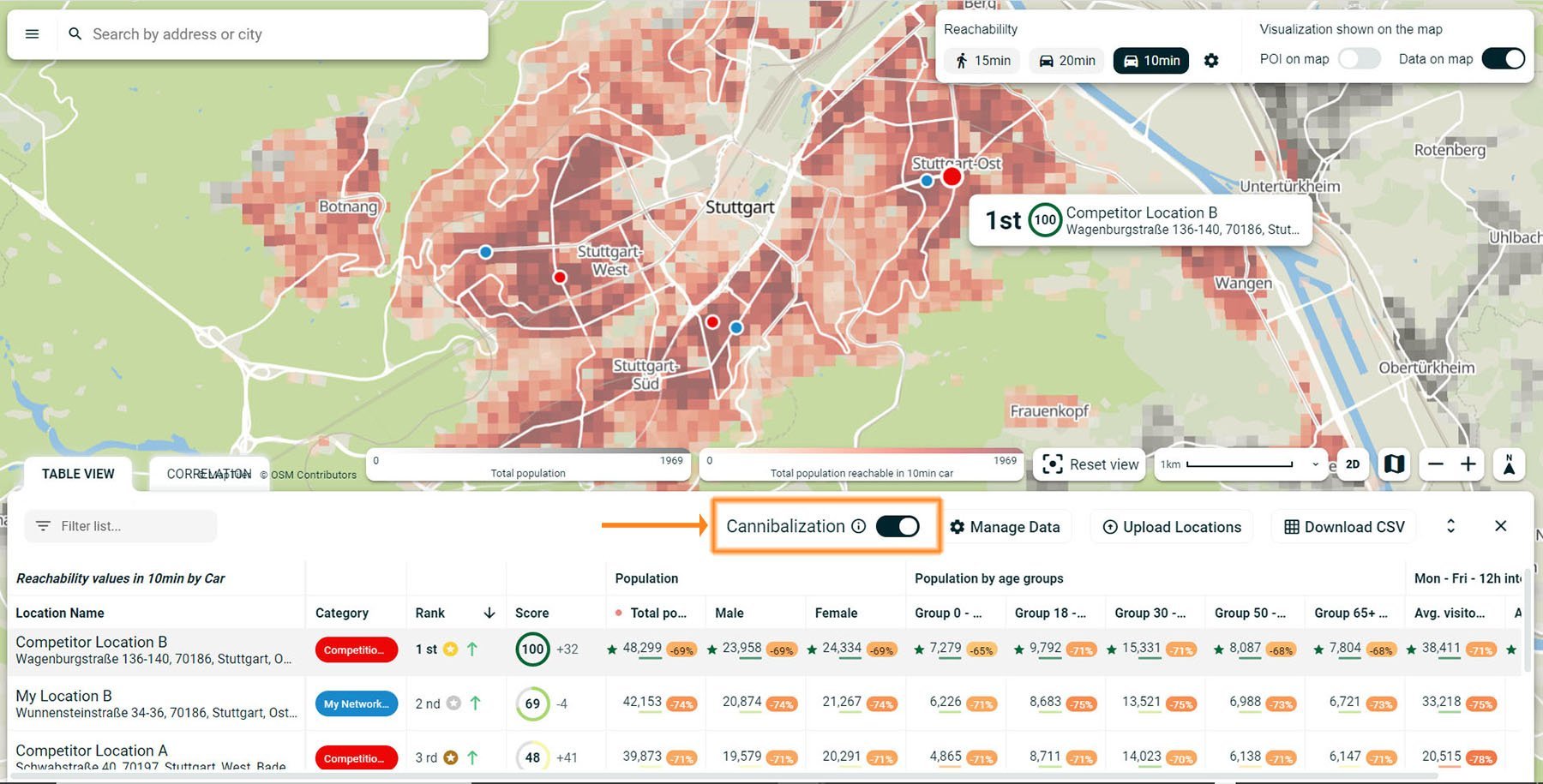Click the Cannibalization info icon
Viewport: 1543px width, 784px height.
coord(858,527)
